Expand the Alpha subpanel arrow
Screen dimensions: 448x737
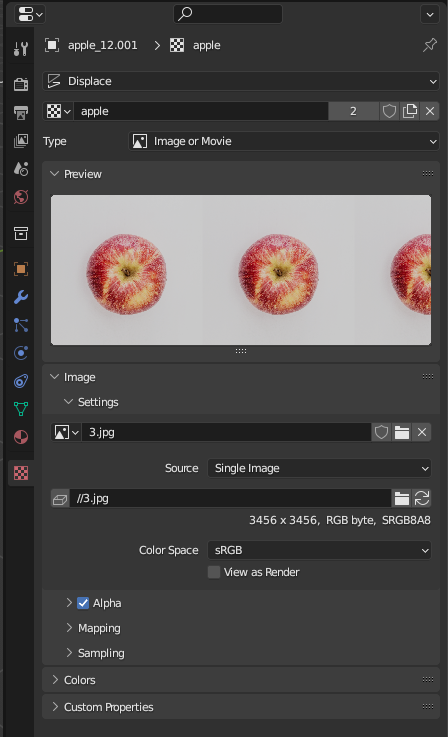[x=69, y=603]
